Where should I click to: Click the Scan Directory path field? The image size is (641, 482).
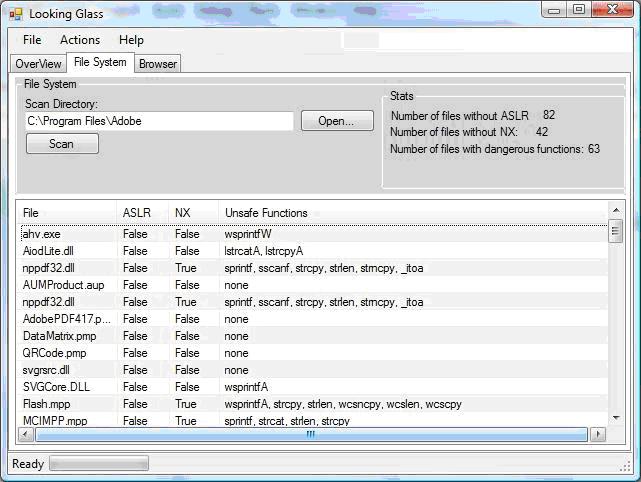(159, 121)
